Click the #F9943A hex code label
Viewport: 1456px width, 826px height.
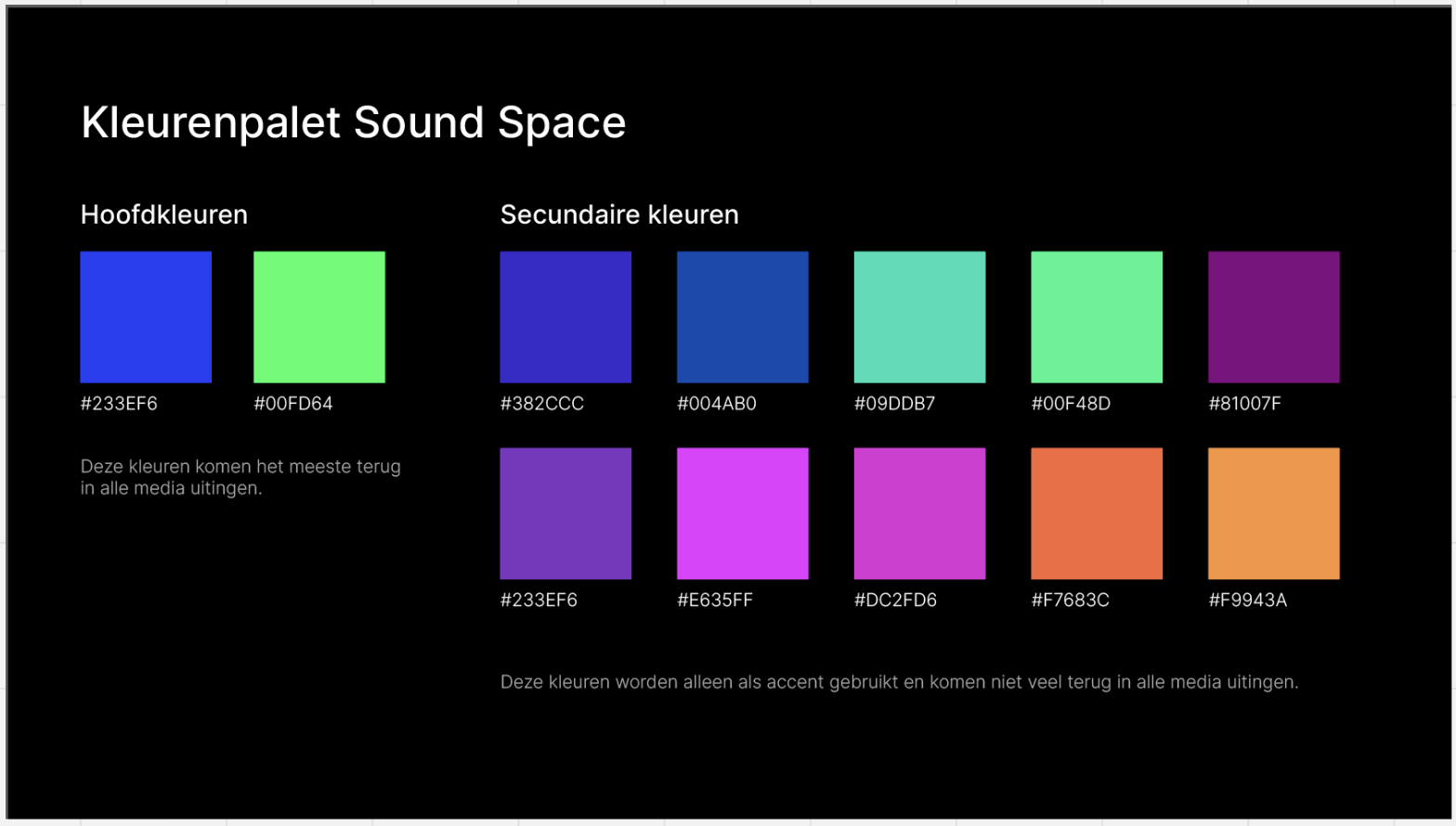[1247, 600]
